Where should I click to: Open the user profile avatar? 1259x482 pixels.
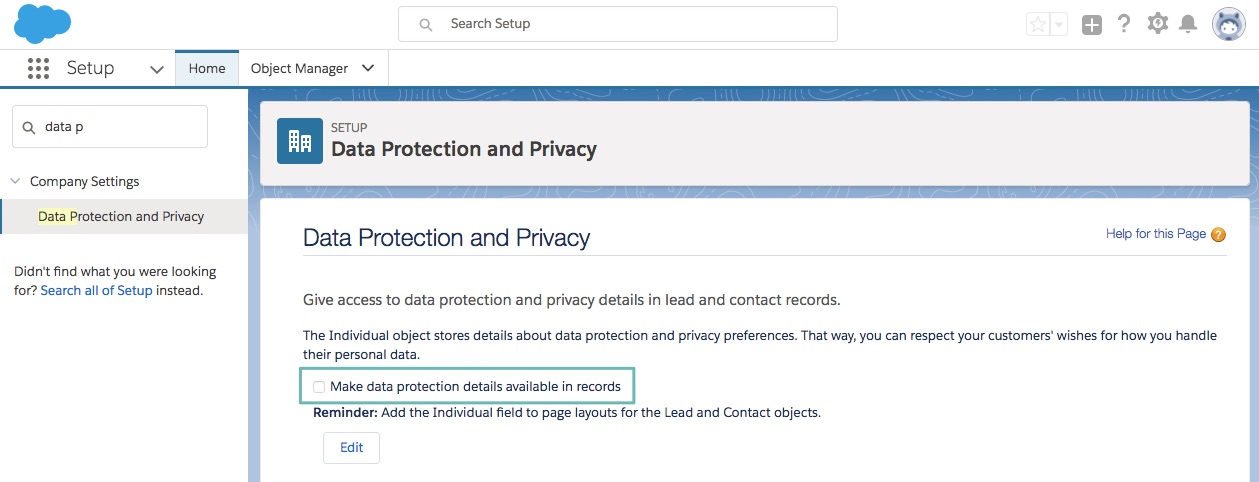[x=1228, y=24]
